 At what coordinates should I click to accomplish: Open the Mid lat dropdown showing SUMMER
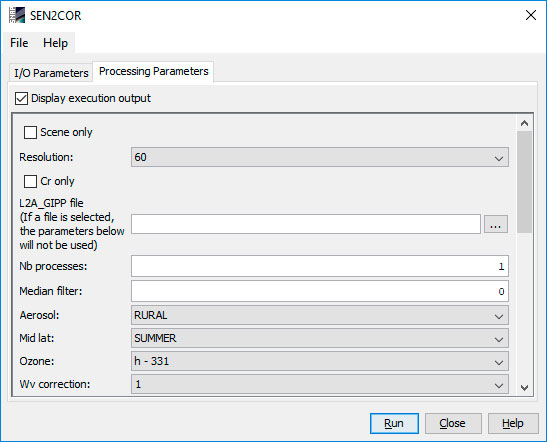[320, 338]
